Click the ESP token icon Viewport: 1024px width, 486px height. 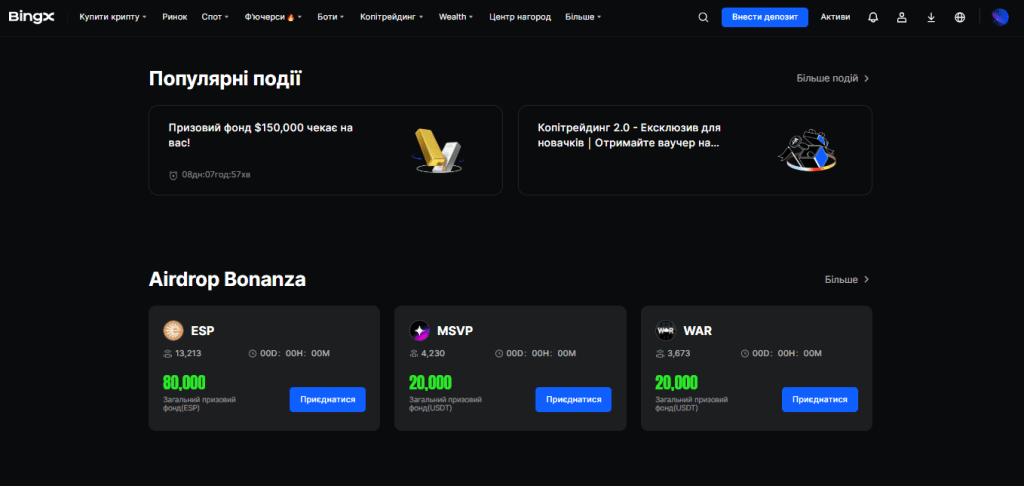click(x=173, y=331)
